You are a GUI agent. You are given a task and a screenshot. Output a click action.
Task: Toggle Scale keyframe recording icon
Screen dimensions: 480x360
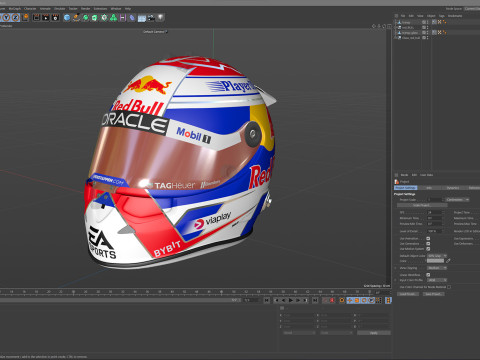357,300
